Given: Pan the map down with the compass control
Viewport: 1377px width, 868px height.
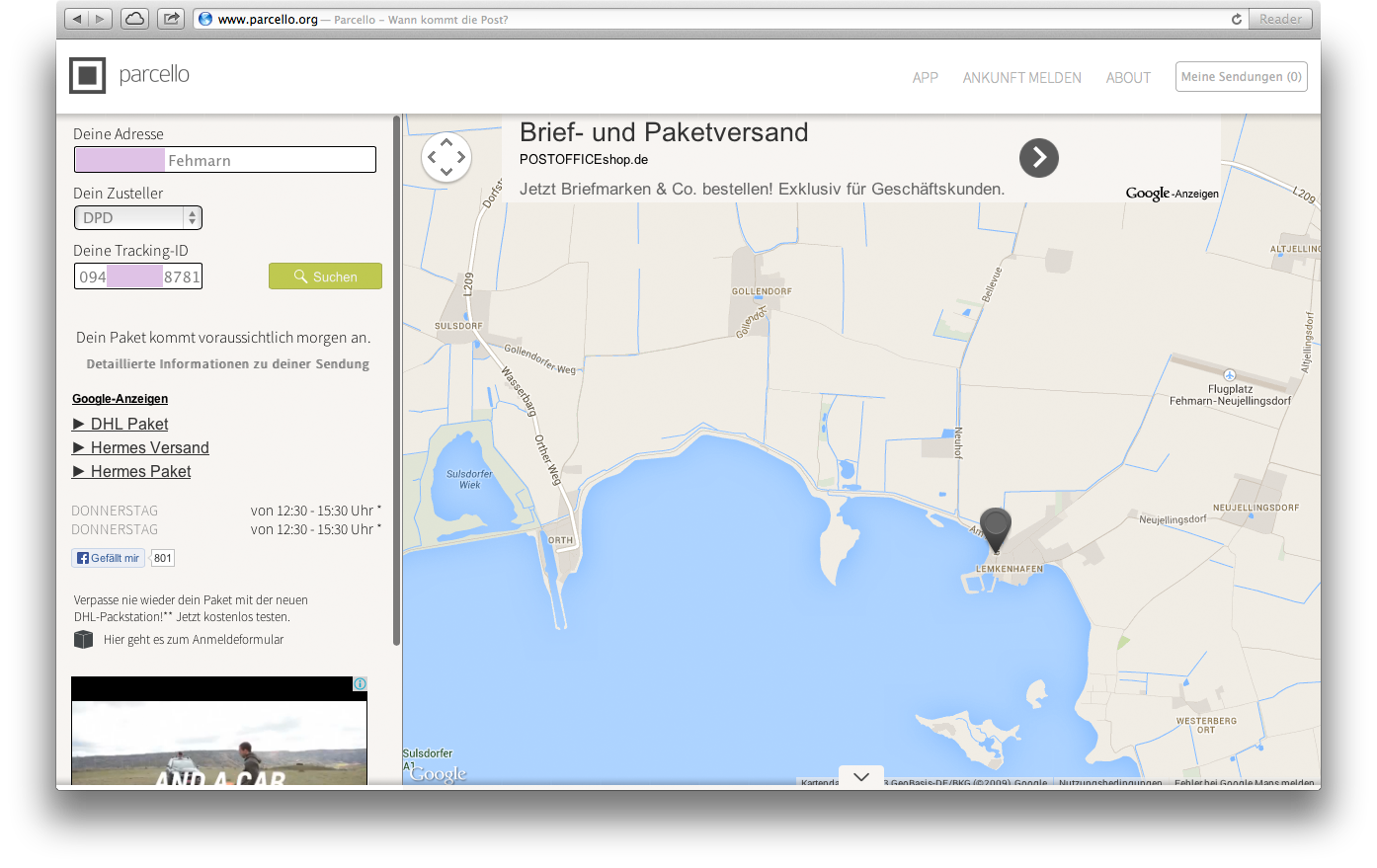Looking at the screenshot, I should coord(446,172).
